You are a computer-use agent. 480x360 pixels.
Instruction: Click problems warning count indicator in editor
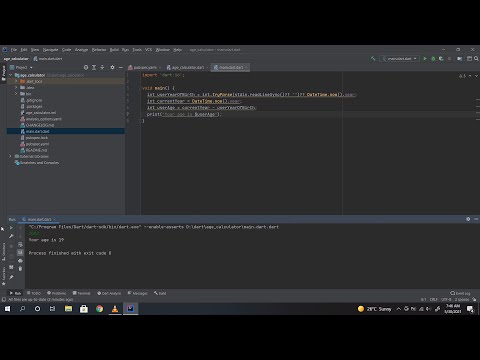coord(462,76)
